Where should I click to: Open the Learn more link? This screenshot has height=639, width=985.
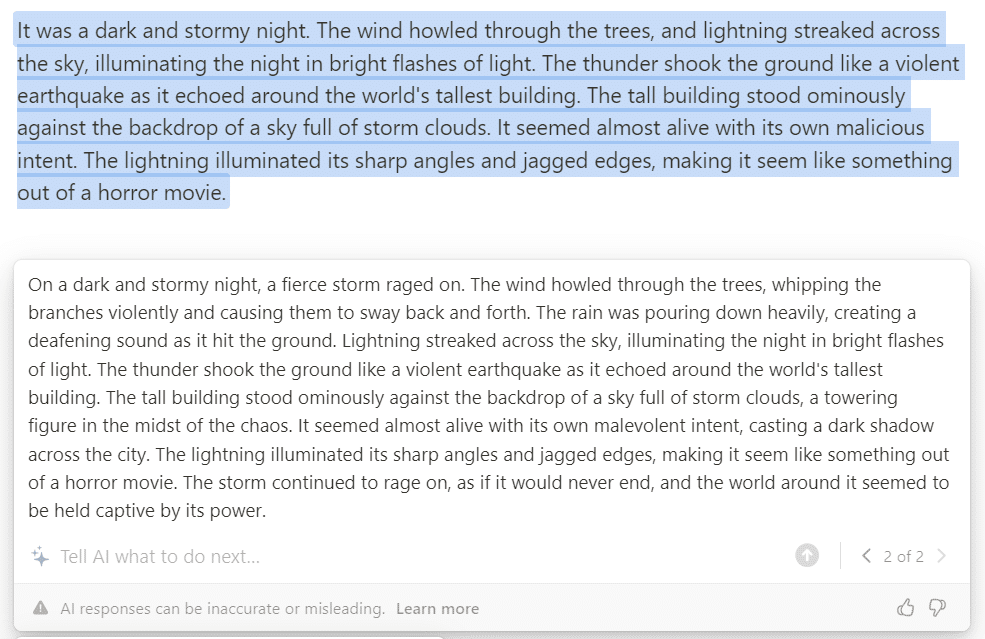pyautogui.click(x=437, y=608)
